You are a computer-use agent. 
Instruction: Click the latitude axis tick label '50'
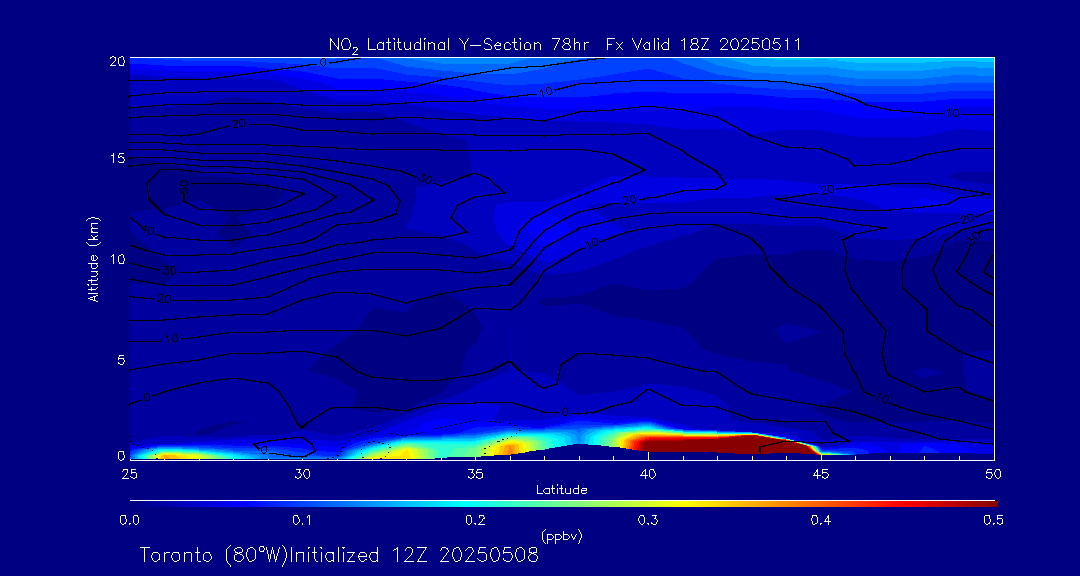click(993, 473)
